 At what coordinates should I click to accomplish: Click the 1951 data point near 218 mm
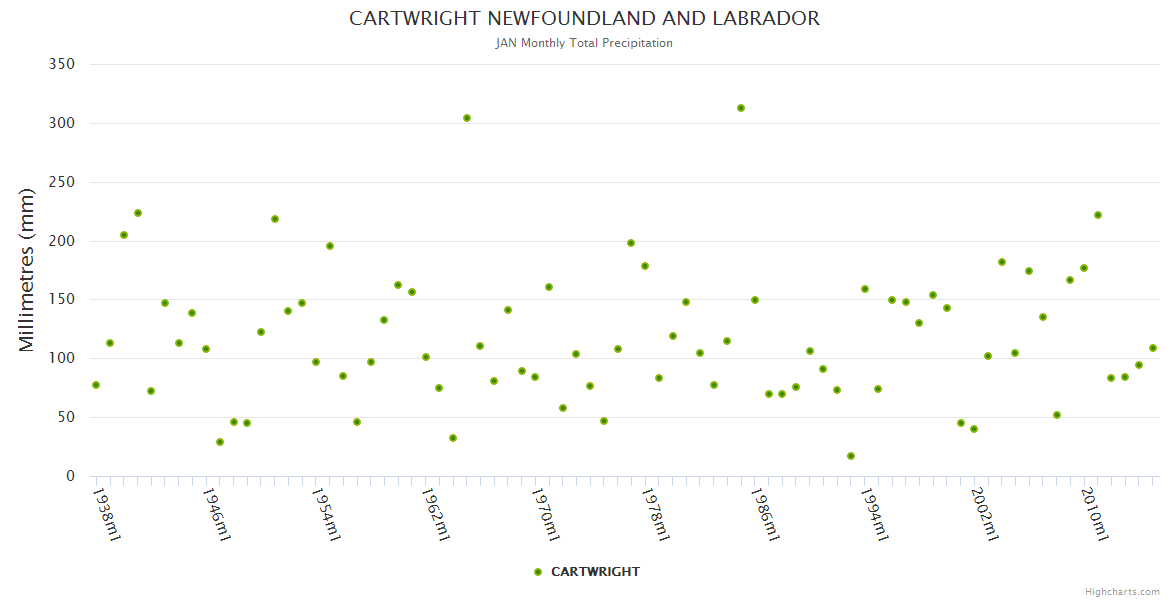tap(275, 219)
